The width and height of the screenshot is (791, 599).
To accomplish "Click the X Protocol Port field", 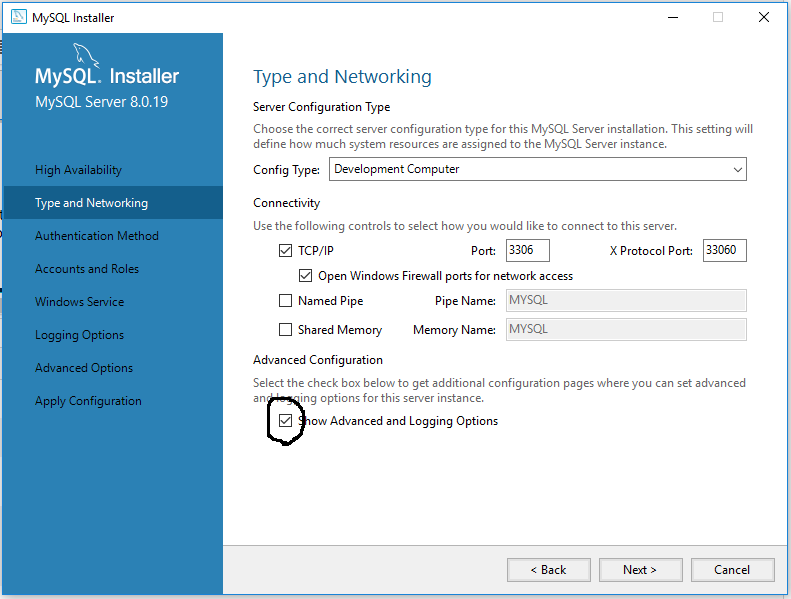I will 724,250.
